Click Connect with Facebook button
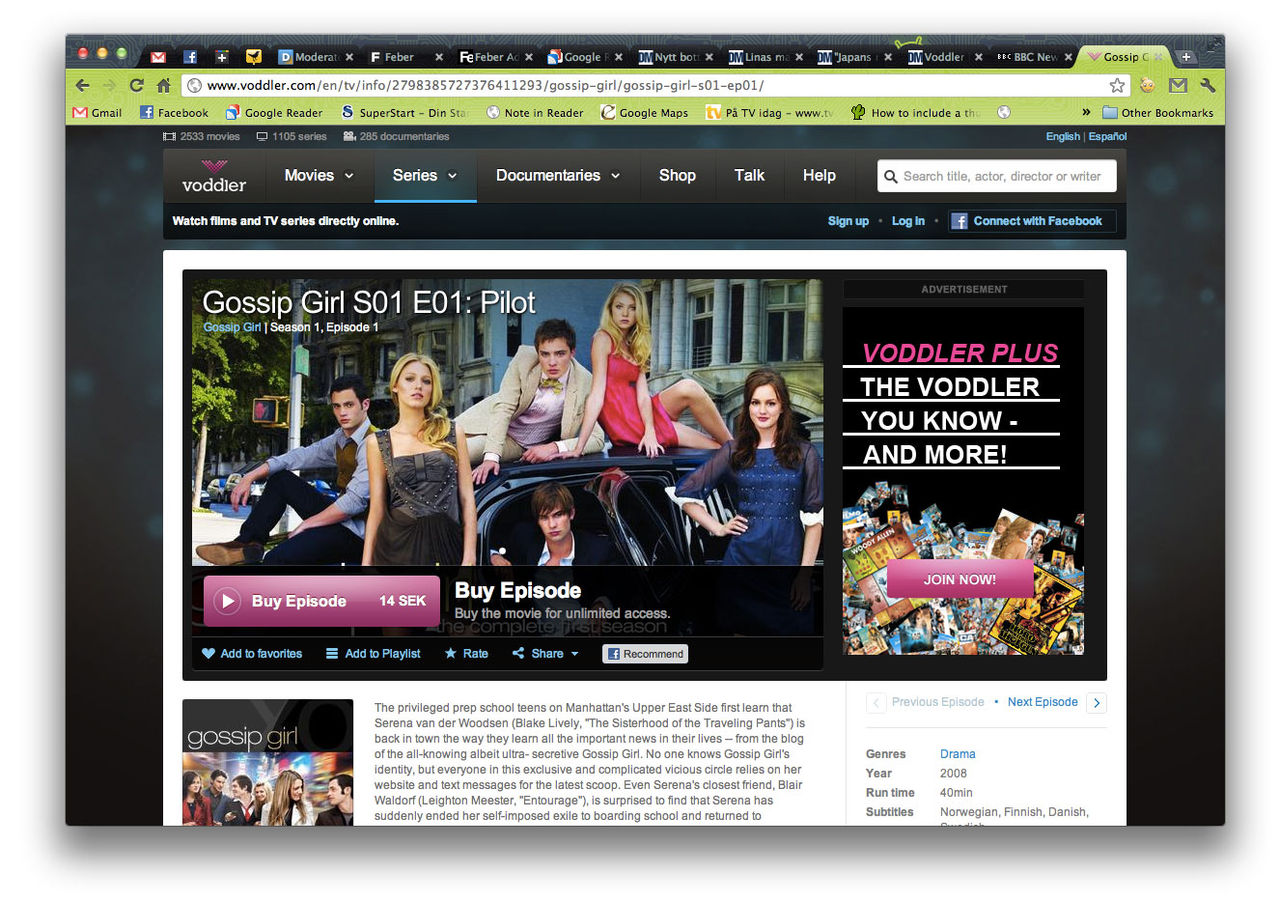 click(1032, 221)
